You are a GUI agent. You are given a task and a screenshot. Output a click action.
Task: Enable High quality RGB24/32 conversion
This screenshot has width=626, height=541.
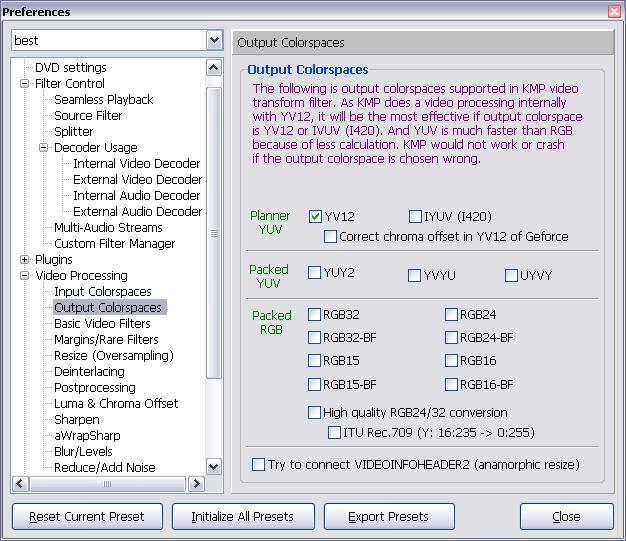point(316,412)
